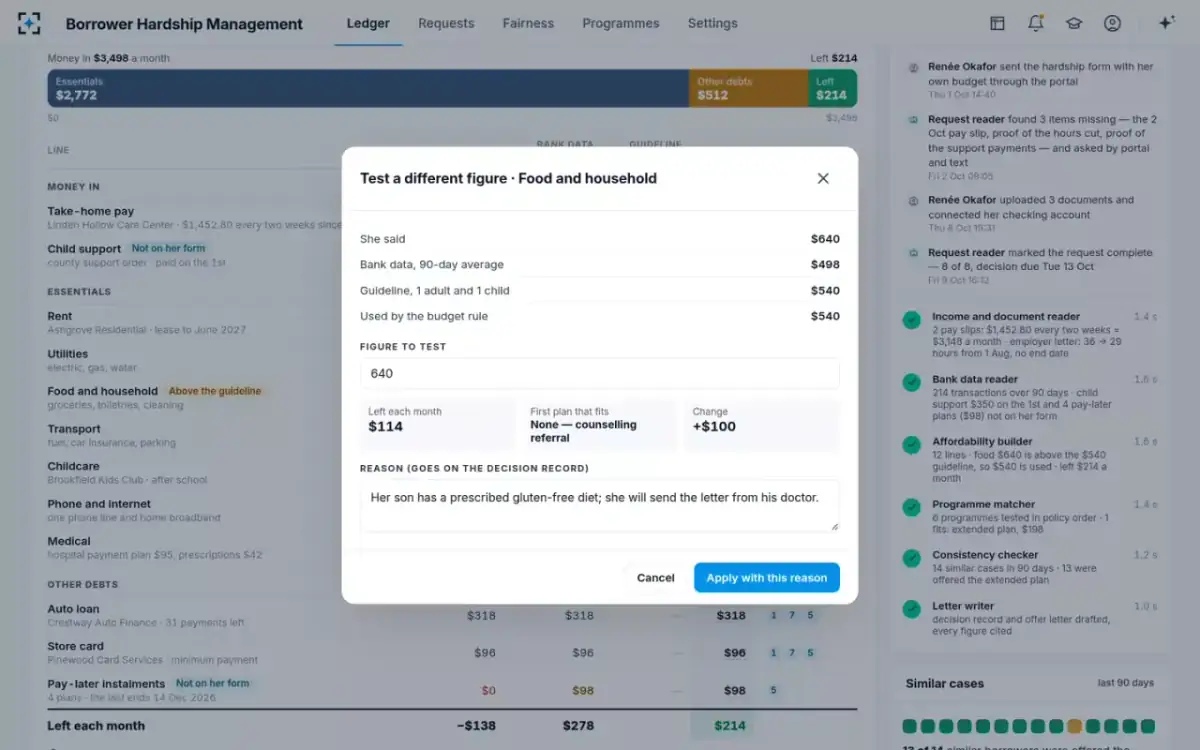The height and width of the screenshot is (750, 1200).
Task: Click the -$138 Left each month total
Action: click(x=477, y=726)
